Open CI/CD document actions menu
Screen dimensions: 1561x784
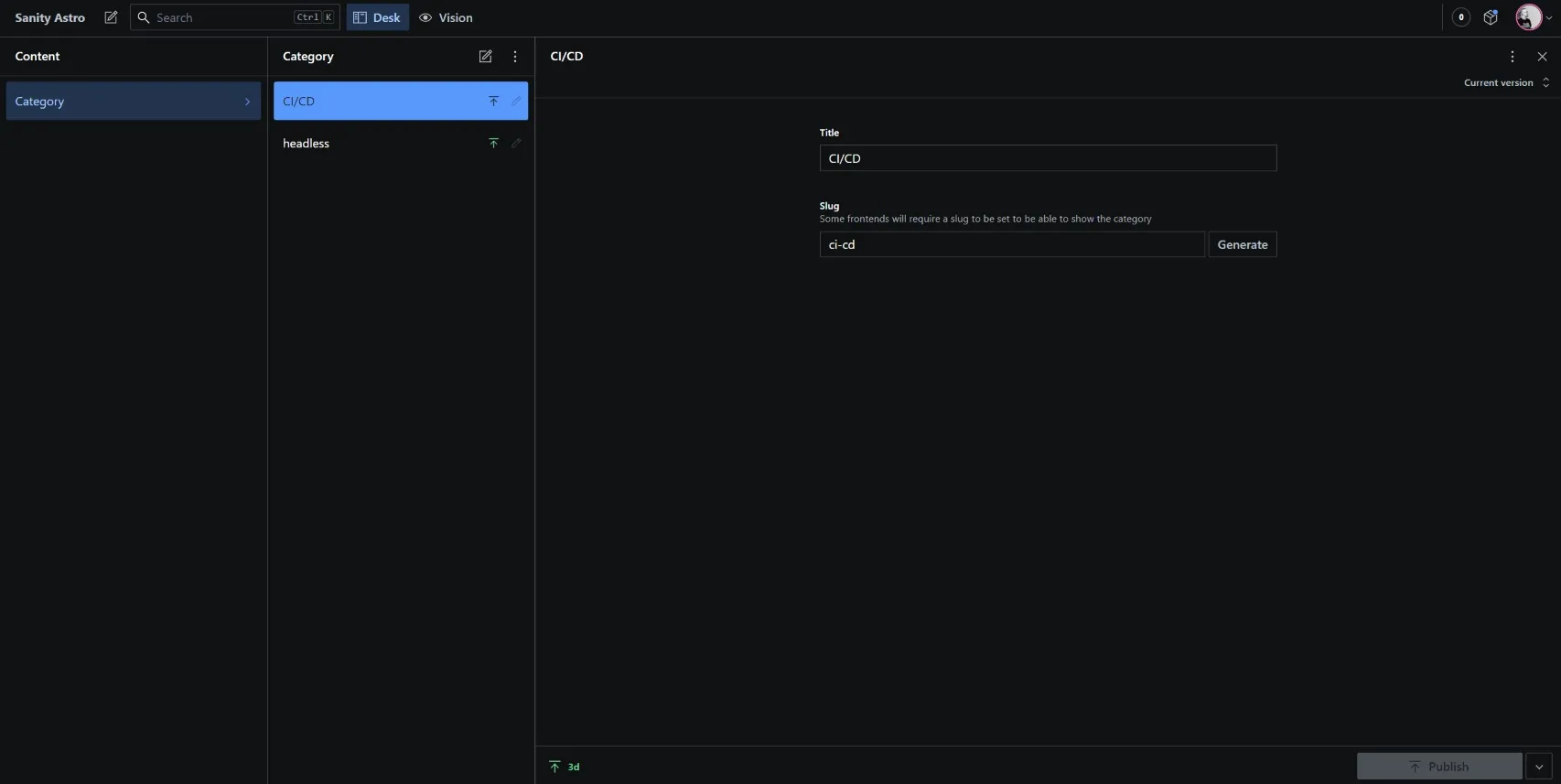(1512, 57)
